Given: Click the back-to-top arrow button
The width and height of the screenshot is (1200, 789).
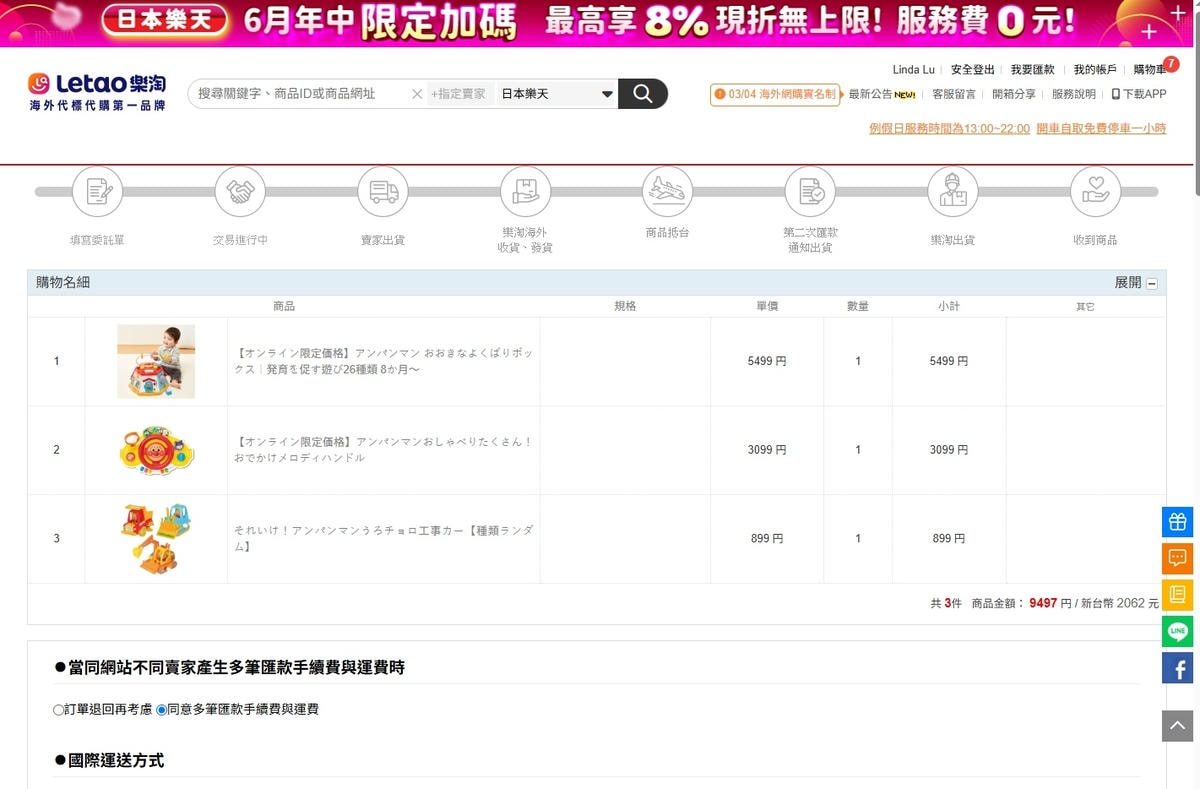Looking at the screenshot, I should click(x=1177, y=726).
